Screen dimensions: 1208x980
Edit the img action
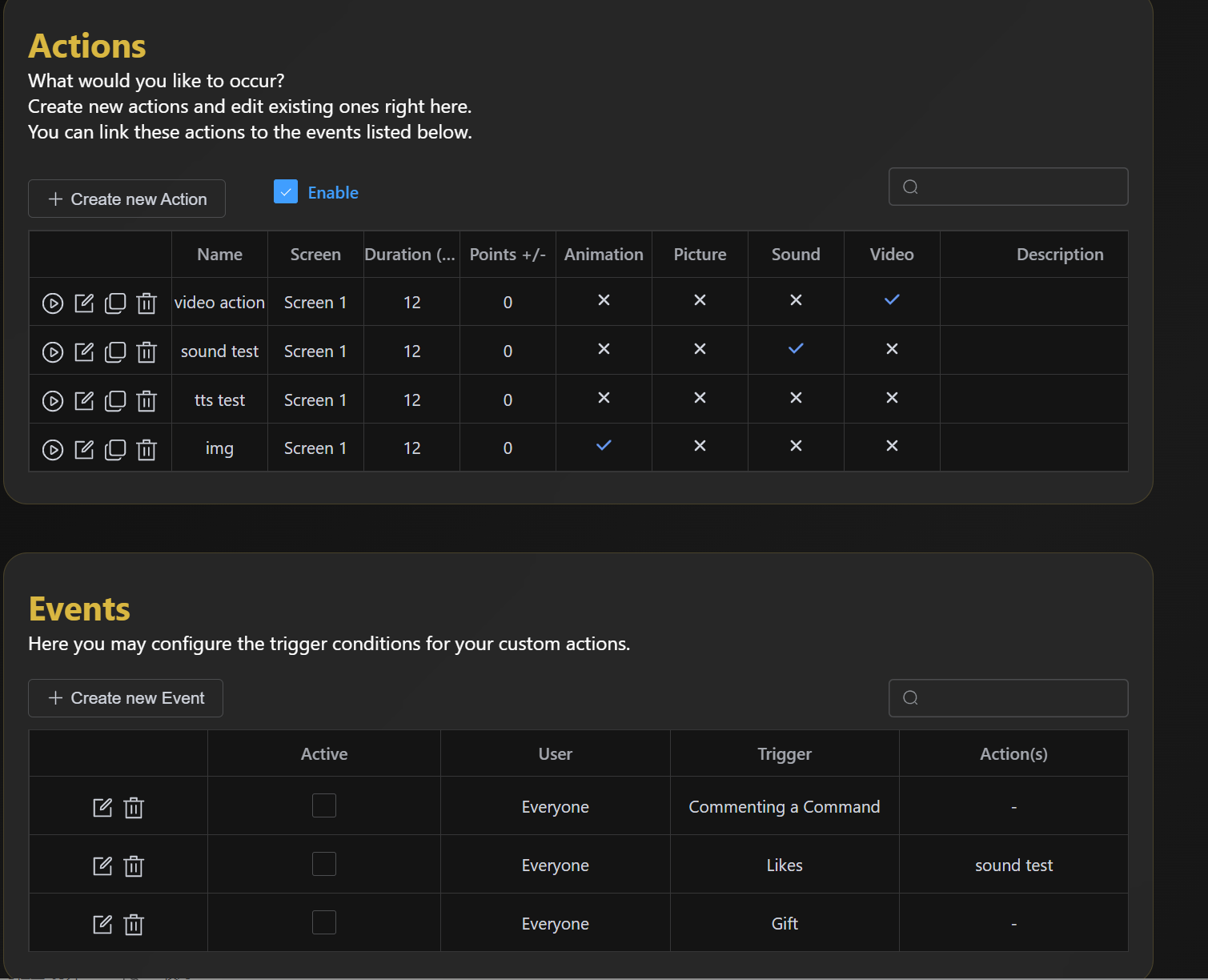tap(84, 449)
